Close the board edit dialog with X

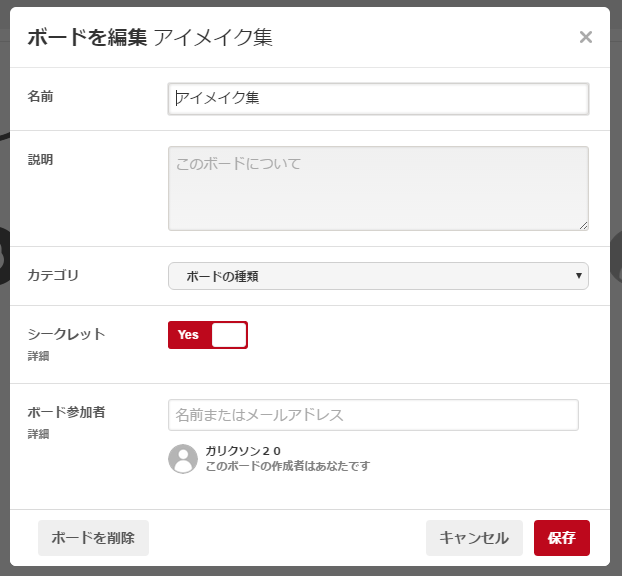(x=586, y=37)
